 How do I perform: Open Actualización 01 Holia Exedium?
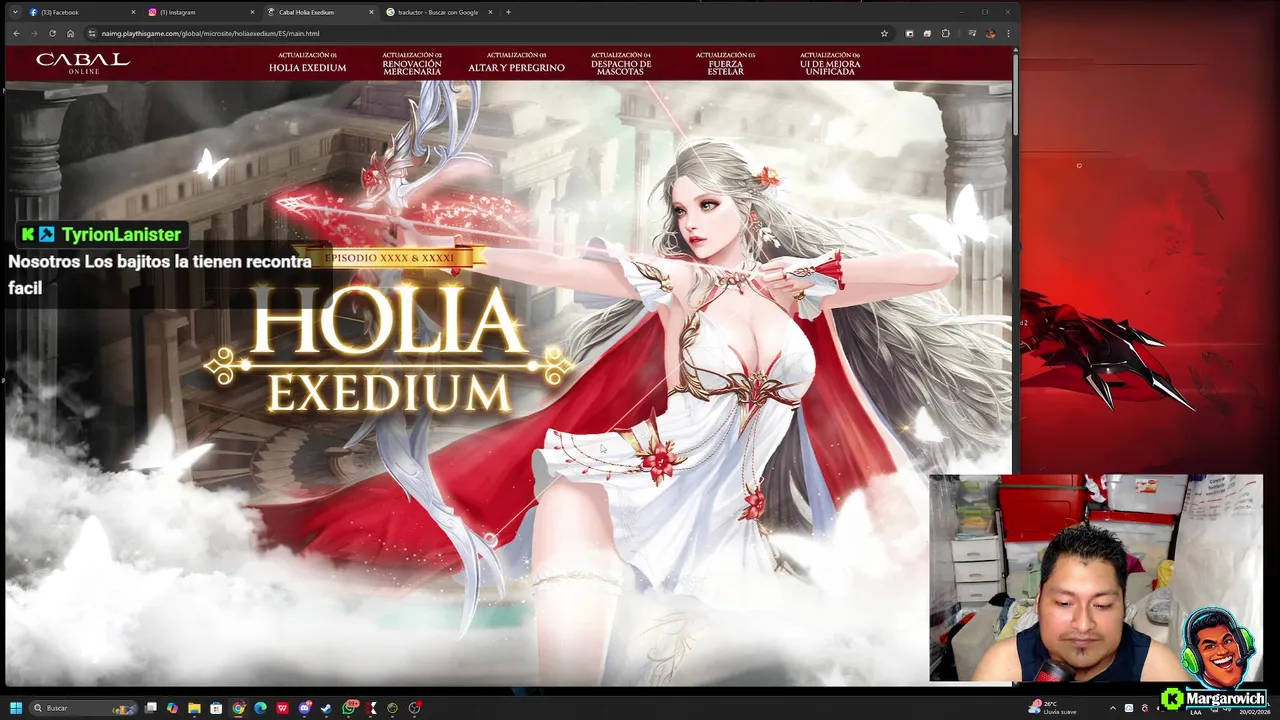(x=307, y=63)
